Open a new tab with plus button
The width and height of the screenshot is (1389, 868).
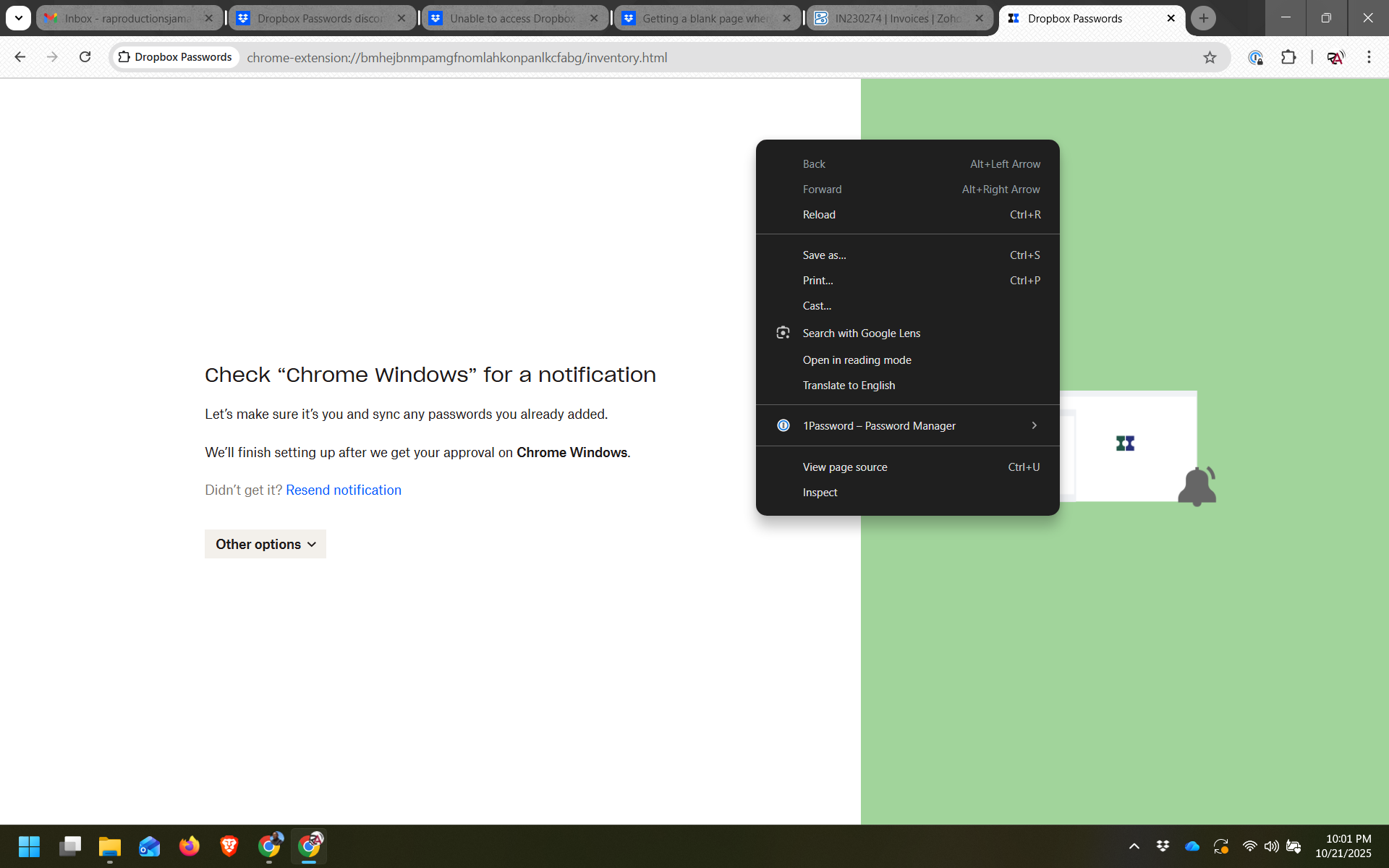coord(1203,18)
